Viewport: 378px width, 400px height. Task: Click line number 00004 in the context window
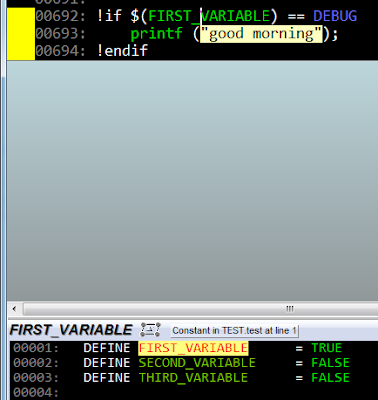[36, 392]
